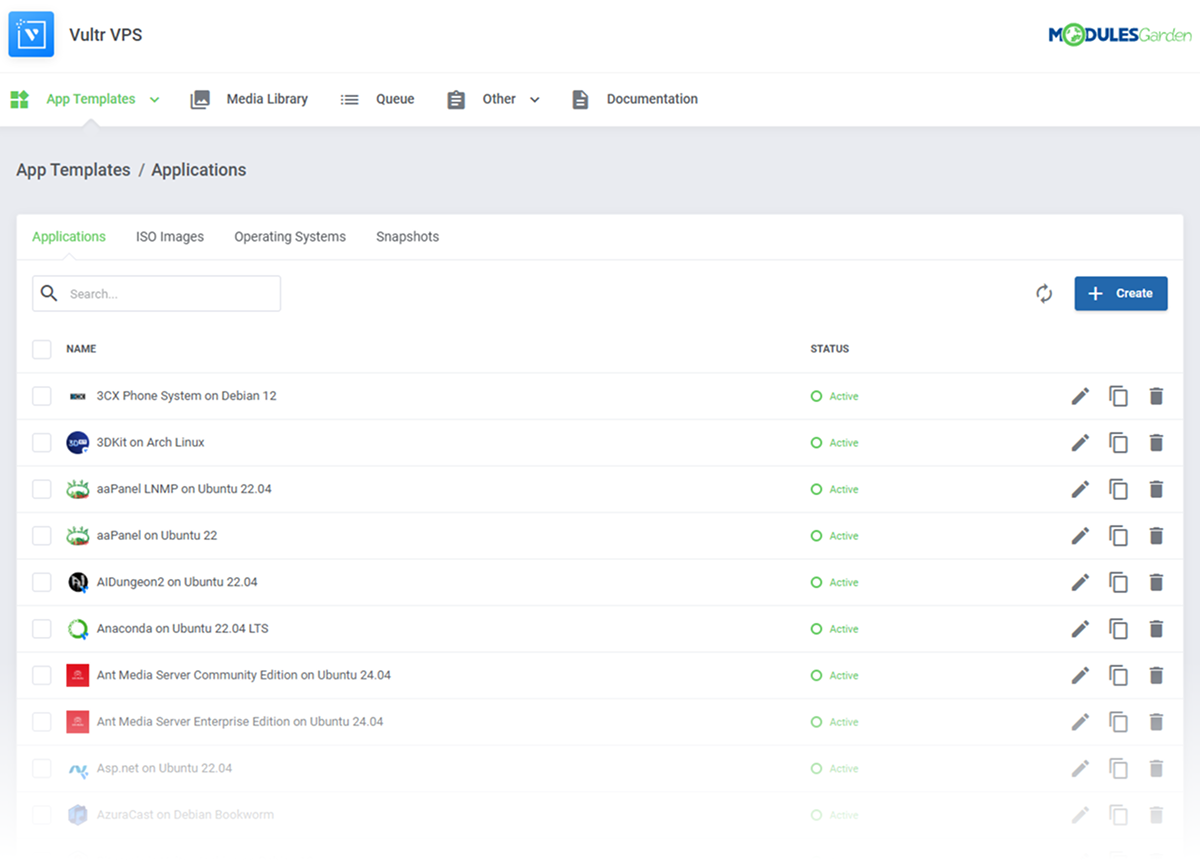Check Ant Media Server Enterprise Edition checkbox
The width and height of the screenshot is (1200, 860).
[42, 721]
